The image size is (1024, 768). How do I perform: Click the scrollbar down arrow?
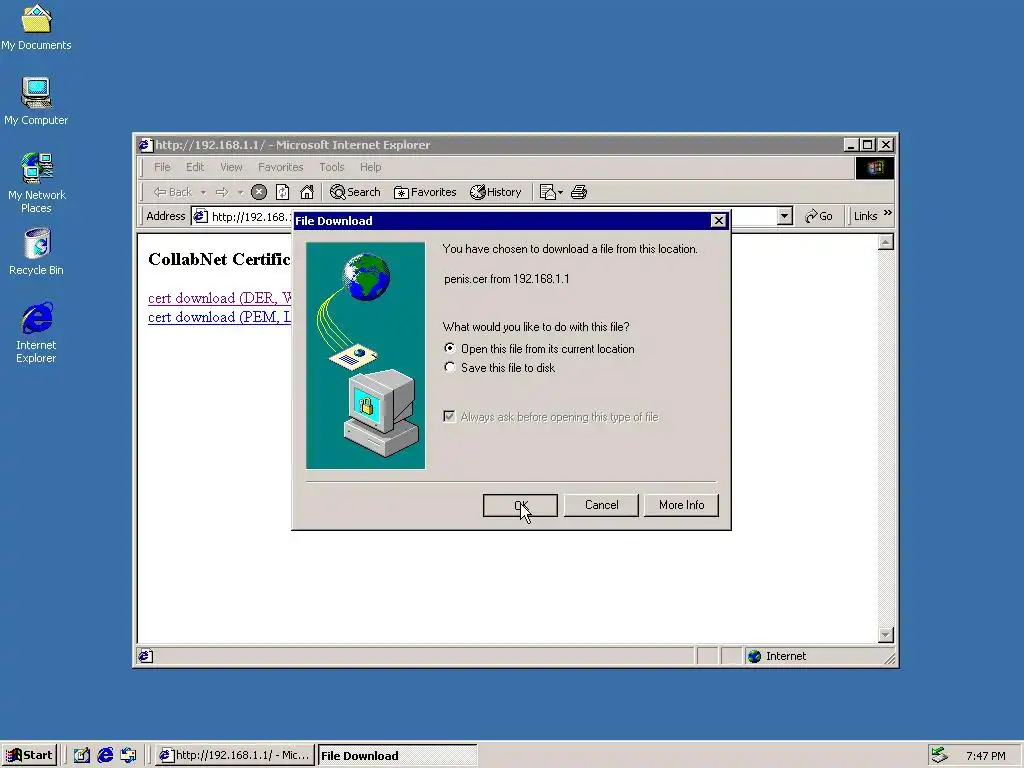point(886,635)
